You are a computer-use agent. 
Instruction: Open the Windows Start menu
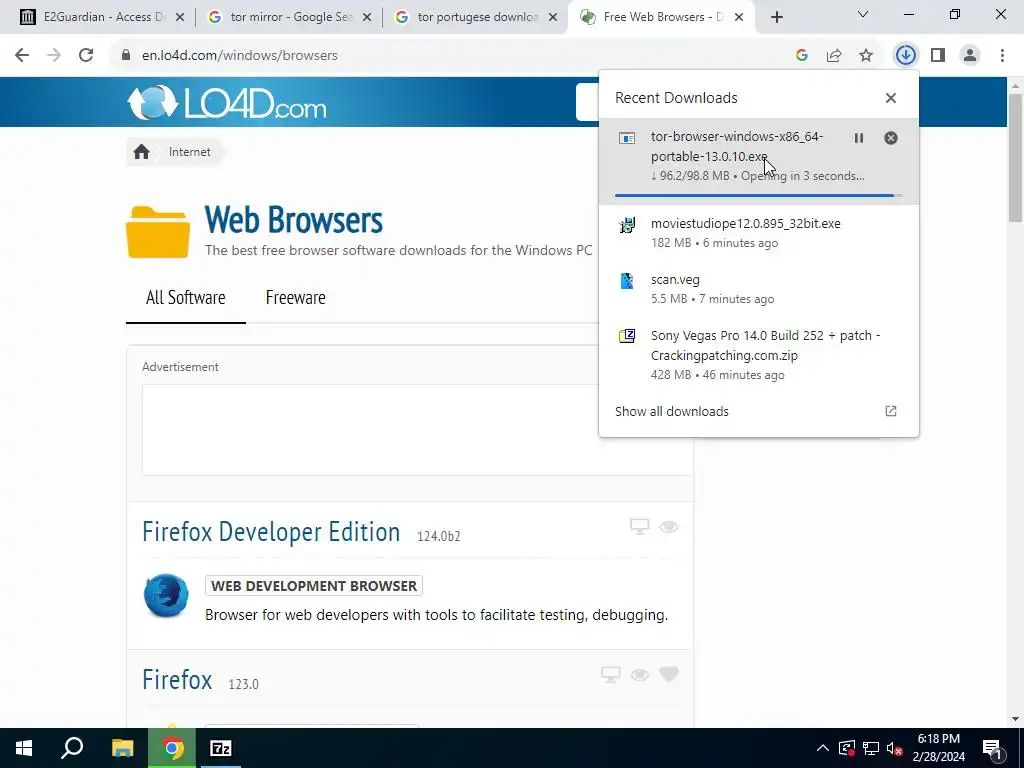pyautogui.click(x=24, y=748)
